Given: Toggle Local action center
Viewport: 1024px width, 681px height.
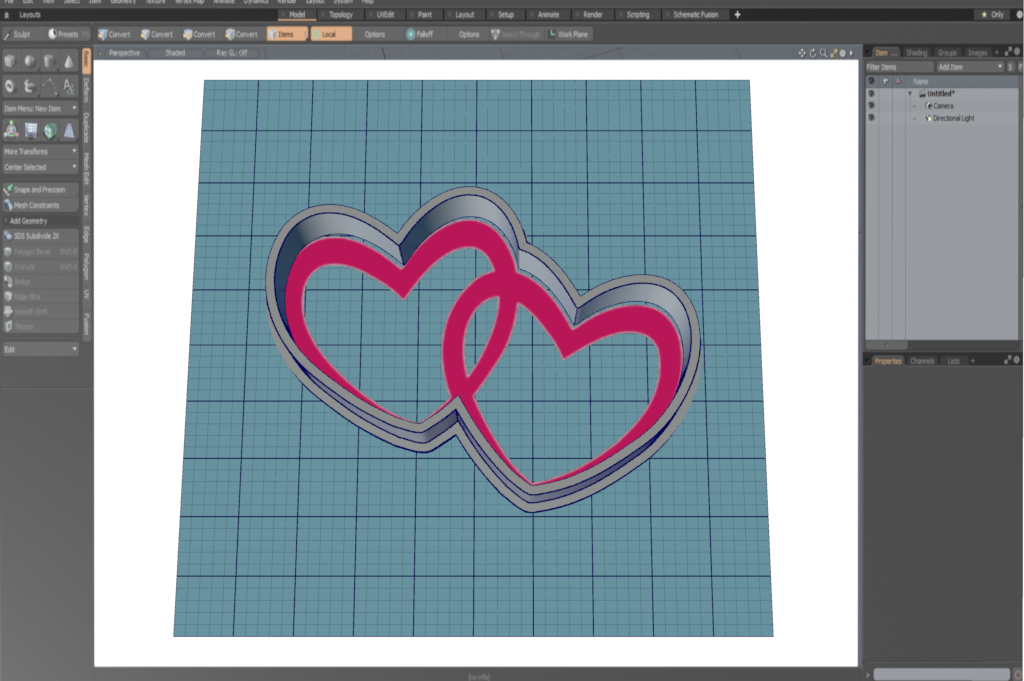Looking at the screenshot, I should [x=331, y=34].
